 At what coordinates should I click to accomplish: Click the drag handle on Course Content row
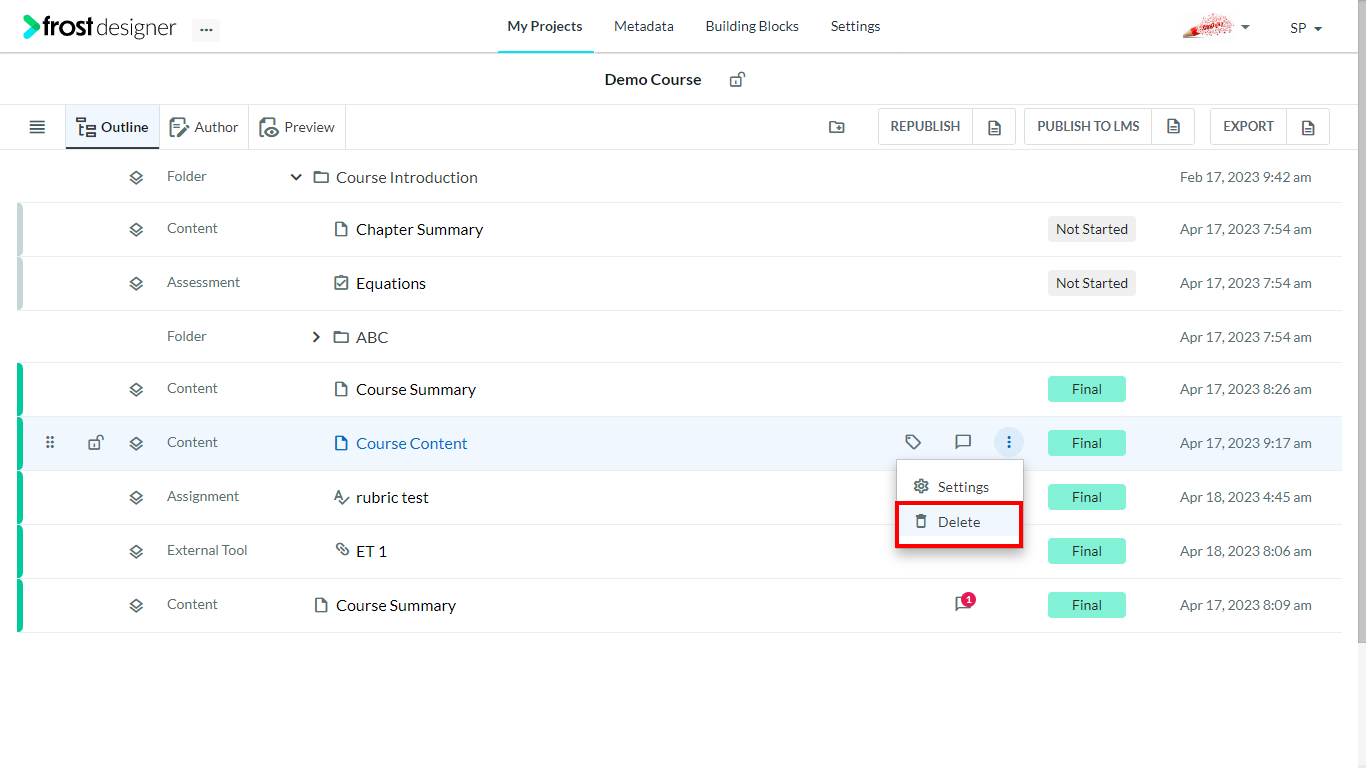point(50,442)
